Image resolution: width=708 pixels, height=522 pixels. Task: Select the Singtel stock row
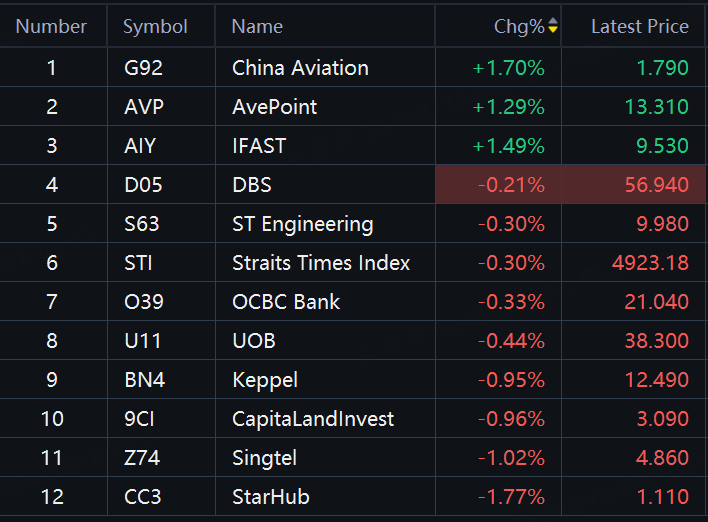point(264,458)
